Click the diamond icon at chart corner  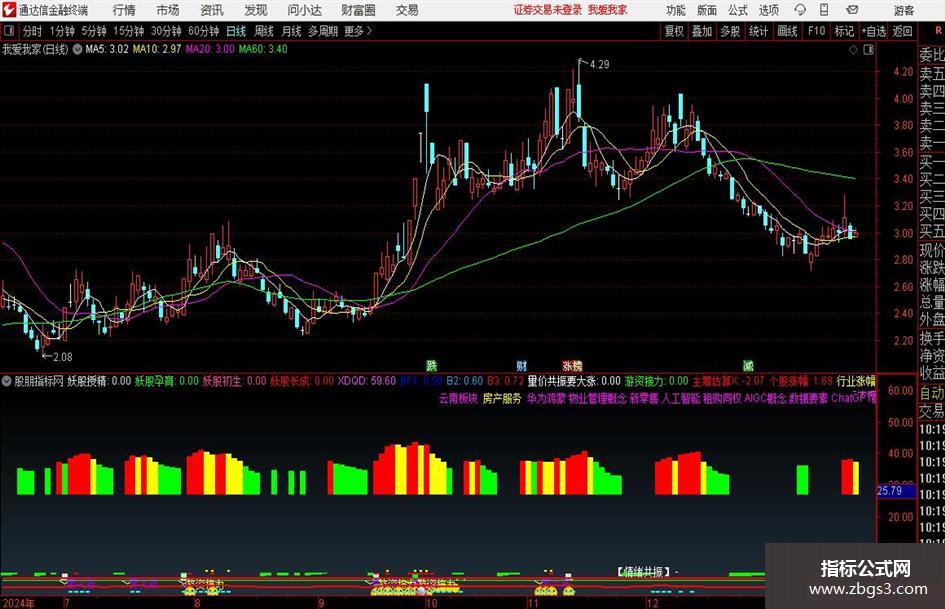point(853,50)
